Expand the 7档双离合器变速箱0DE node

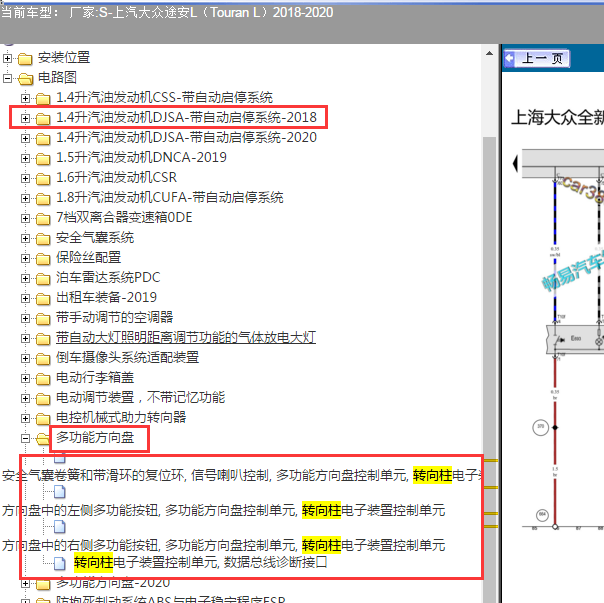pos(25,218)
